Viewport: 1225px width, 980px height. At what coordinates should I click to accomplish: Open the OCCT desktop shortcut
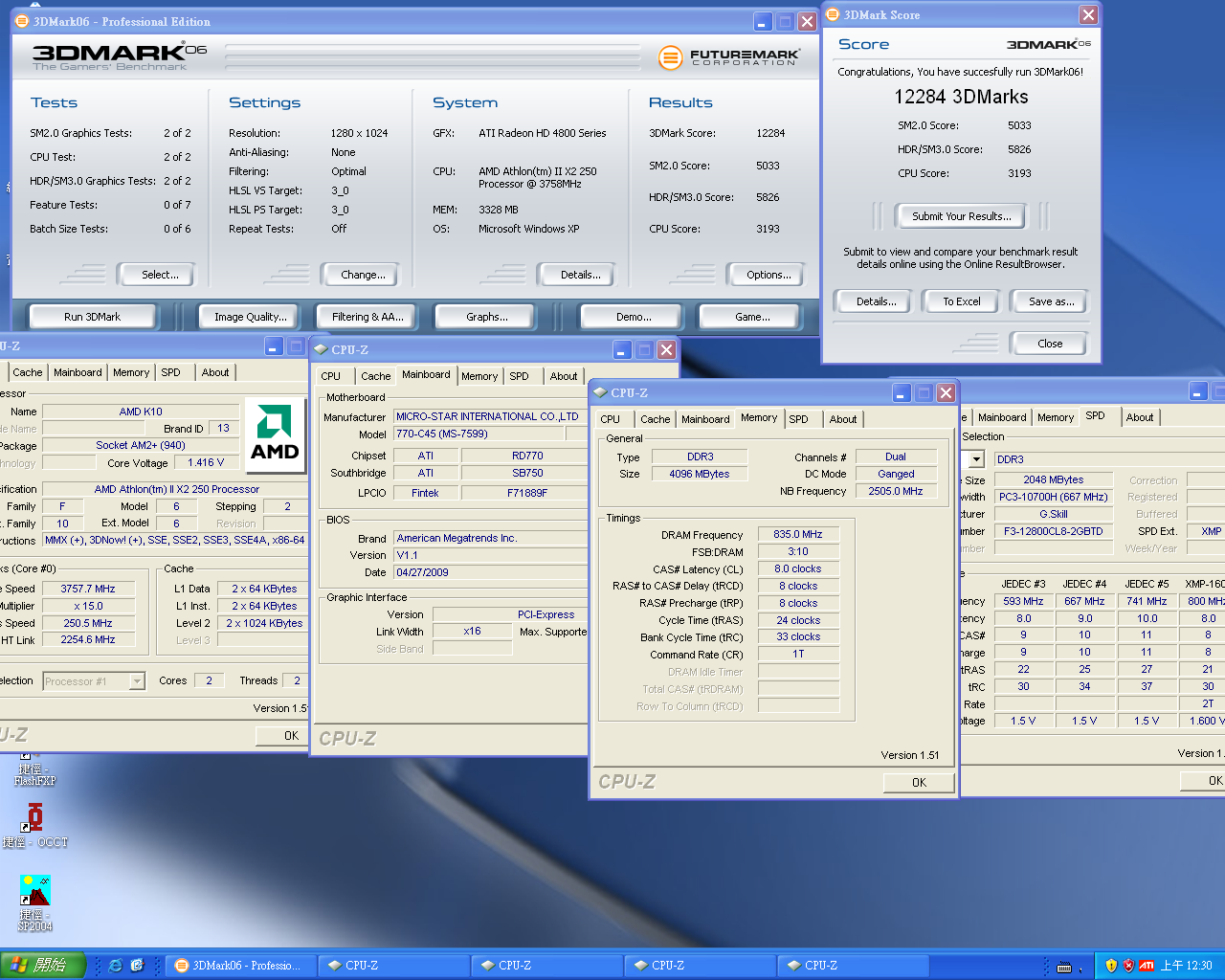coord(35,825)
